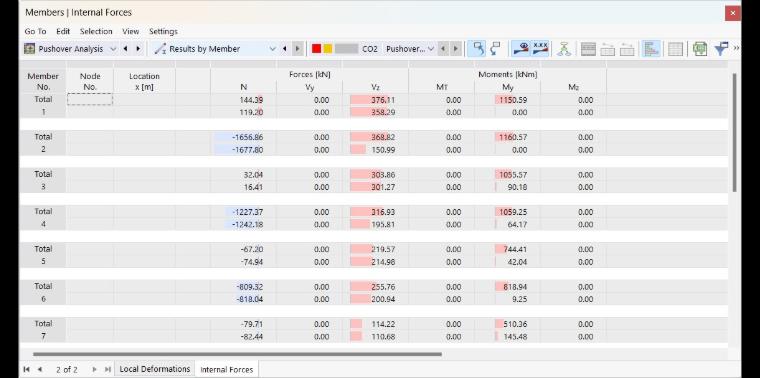This screenshot has height=378, width=760.
Task: Go to next analysis type arrow
Action: (x=138, y=49)
